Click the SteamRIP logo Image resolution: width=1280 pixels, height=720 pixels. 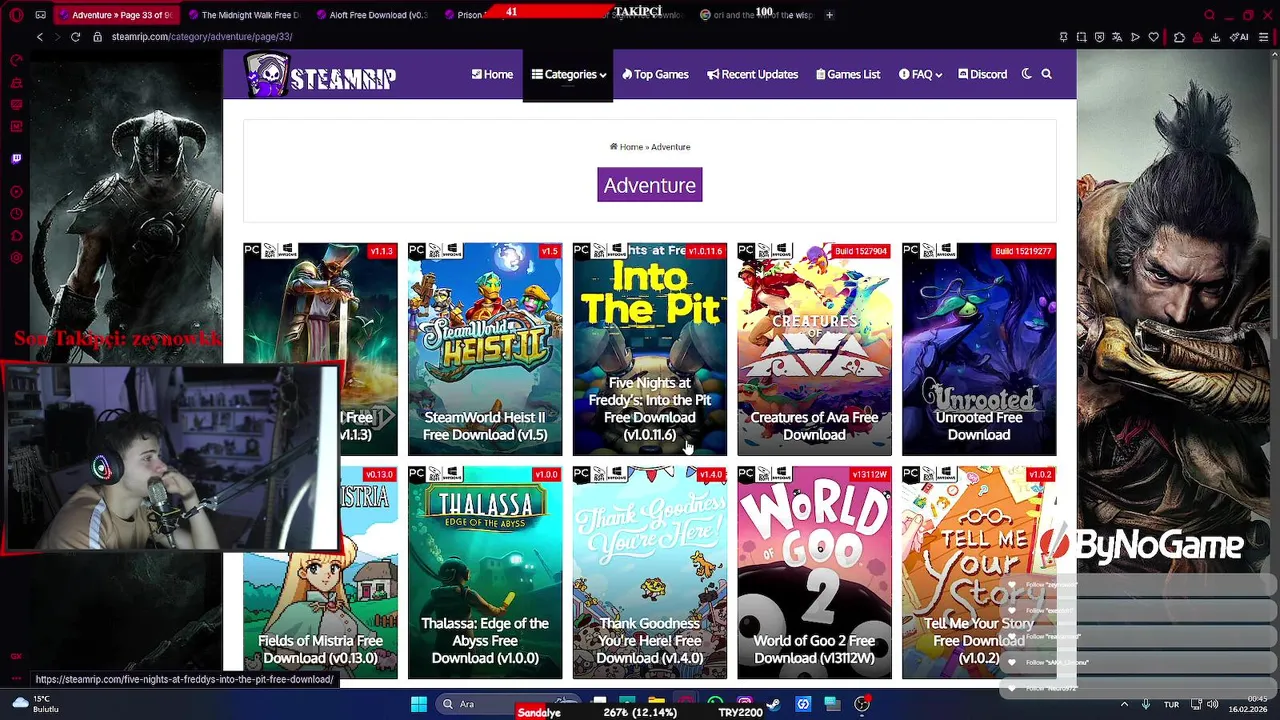point(320,75)
